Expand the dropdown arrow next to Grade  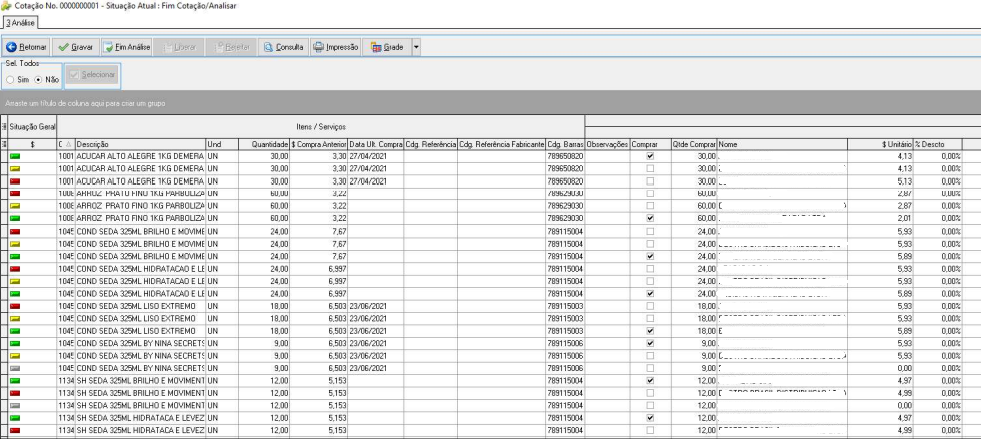pos(416,47)
